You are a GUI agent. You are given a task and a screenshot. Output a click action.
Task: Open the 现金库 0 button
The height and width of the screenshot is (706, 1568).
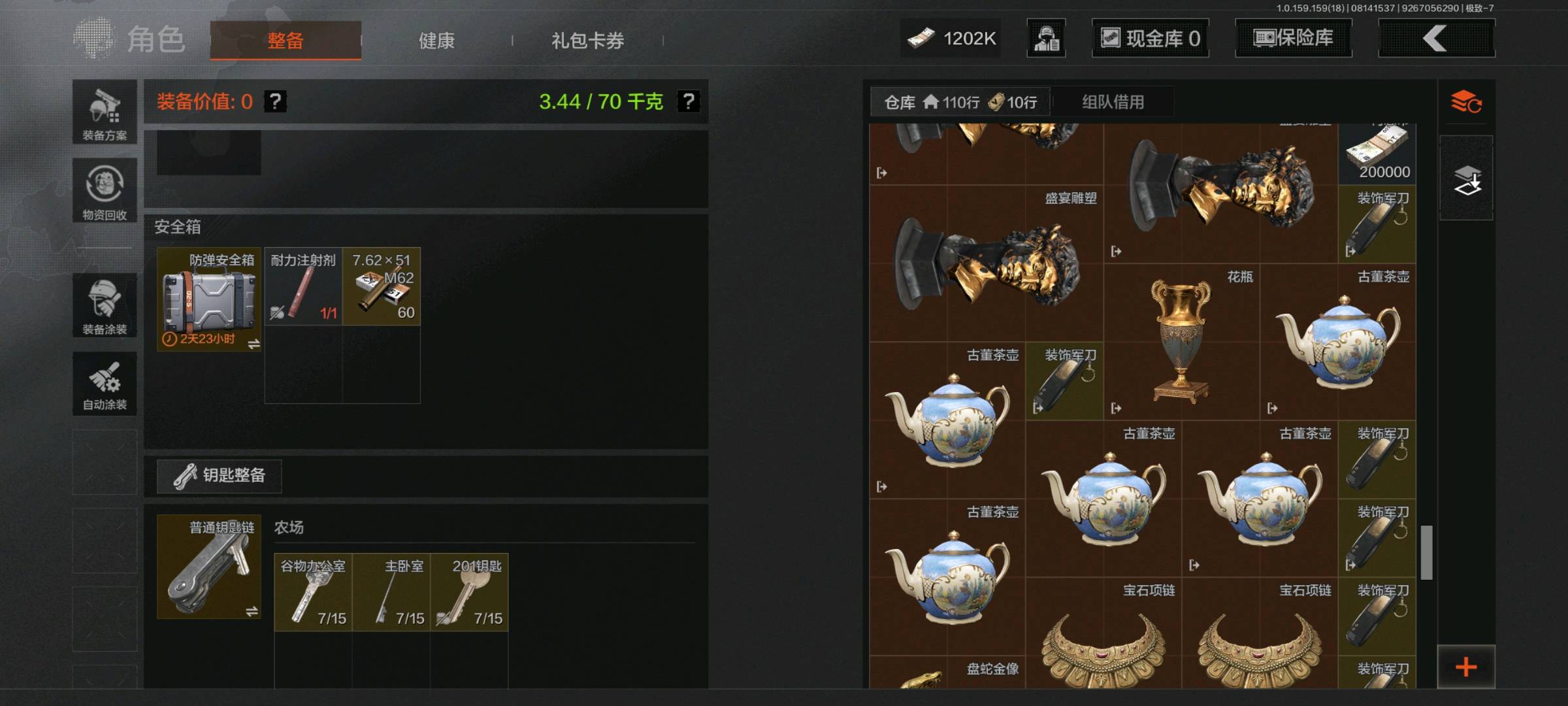coord(1150,38)
